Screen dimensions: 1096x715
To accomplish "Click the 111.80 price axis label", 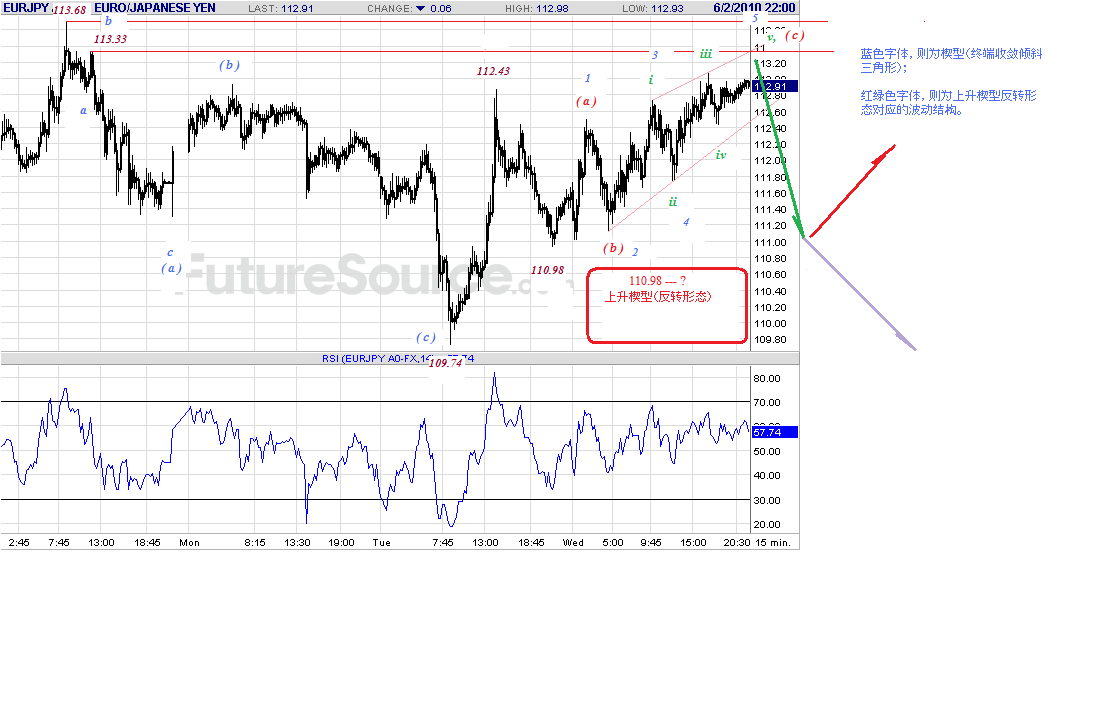I will point(770,178).
